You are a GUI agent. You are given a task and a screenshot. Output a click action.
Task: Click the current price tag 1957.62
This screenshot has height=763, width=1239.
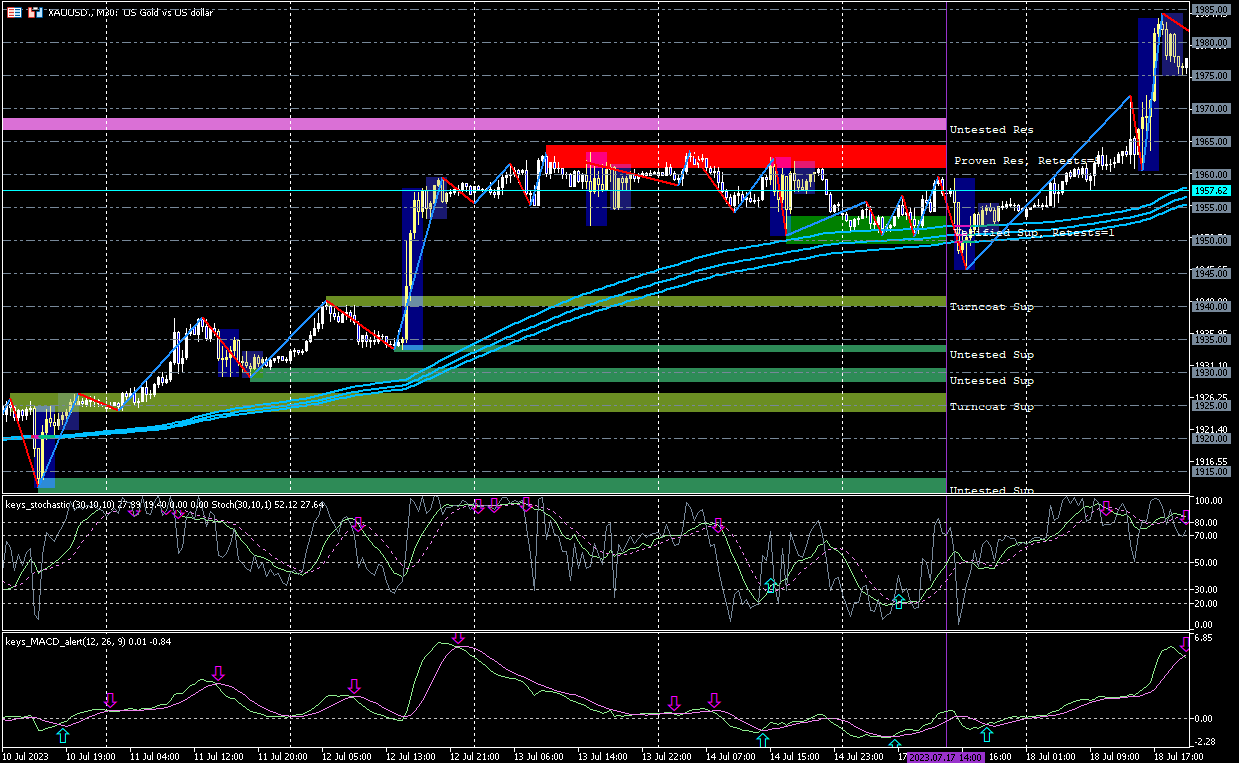click(x=1213, y=189)
